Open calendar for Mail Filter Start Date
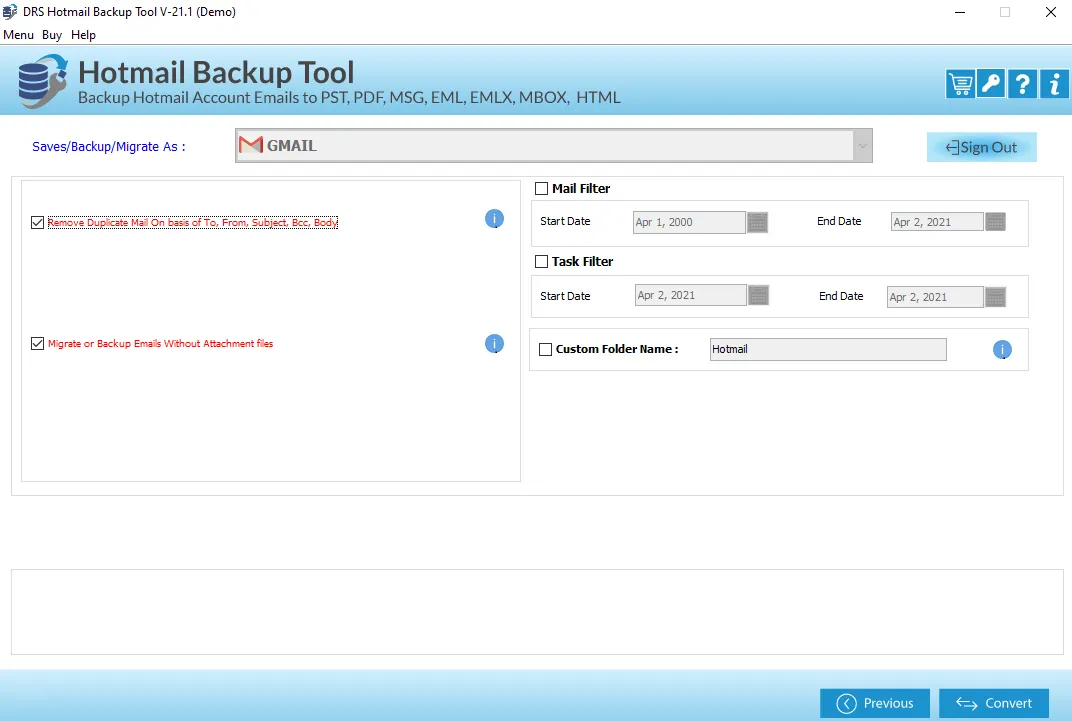Image resolution: width=1072 pixels, height=721 pixels. [758, 222]
